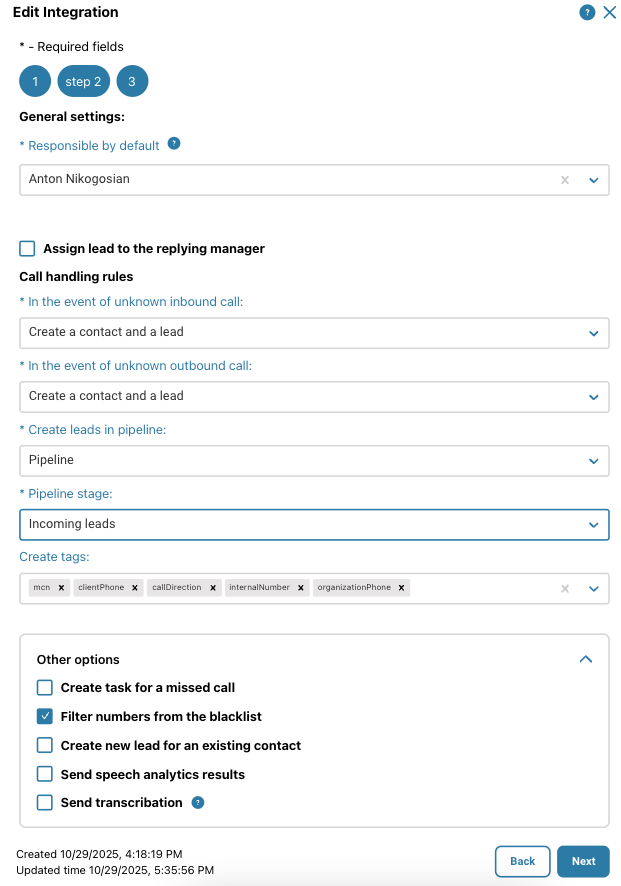The width and height of the screenshot is (621, 886).
Task: Remove the organizationPhone tag
Action: [402, 588]
